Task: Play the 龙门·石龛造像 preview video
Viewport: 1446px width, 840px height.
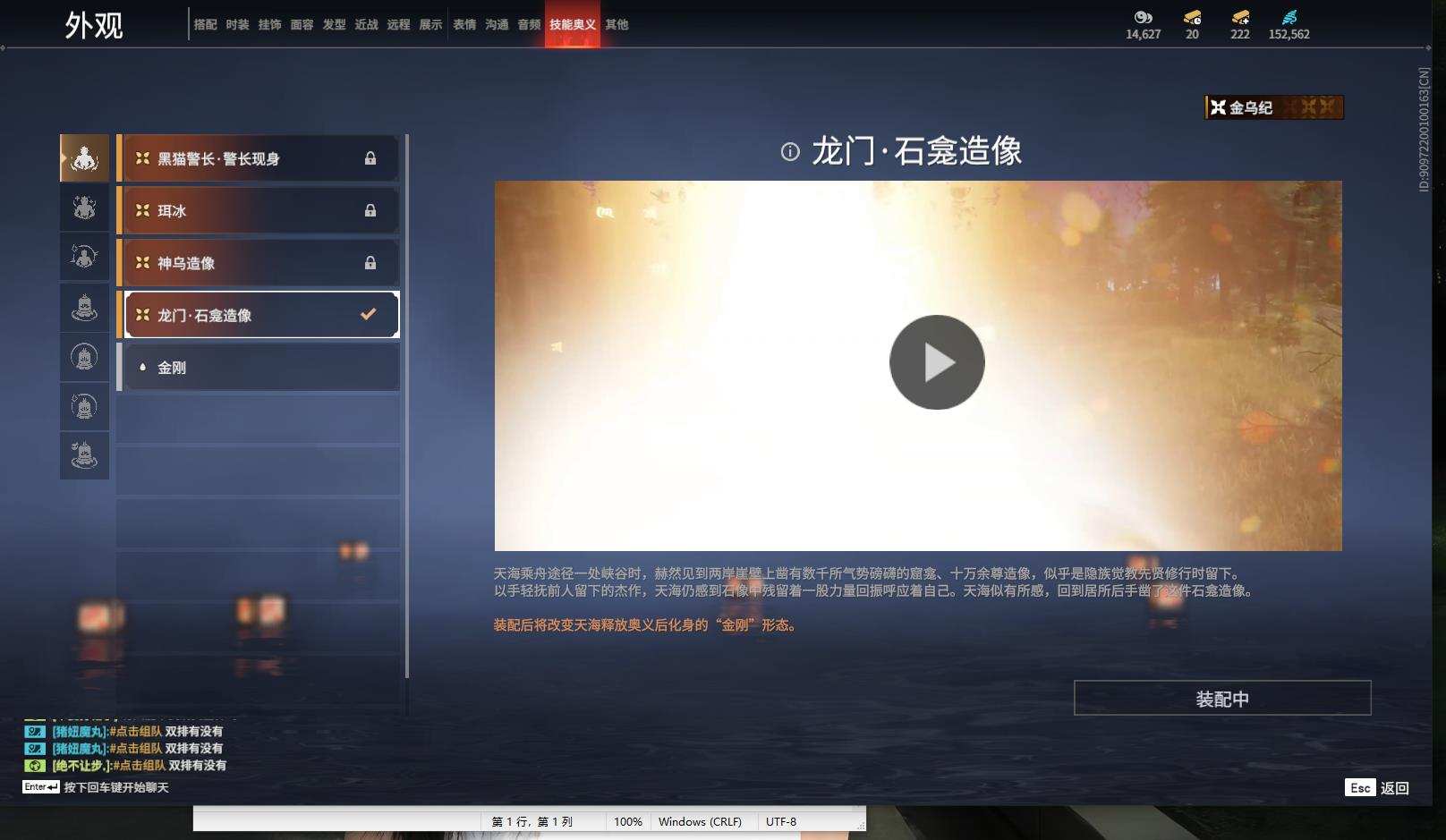Action: pyautogui.click(x=937, y=362)
